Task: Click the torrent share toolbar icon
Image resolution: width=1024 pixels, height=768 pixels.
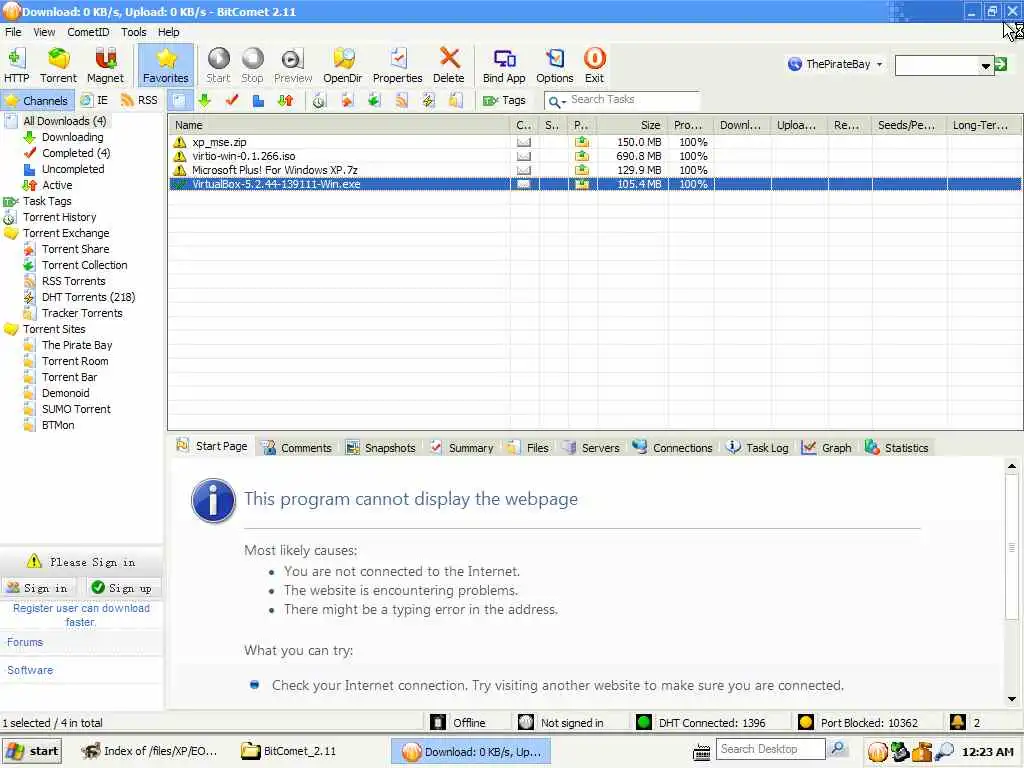Action: pyautogui.click(x=346, y=101)
